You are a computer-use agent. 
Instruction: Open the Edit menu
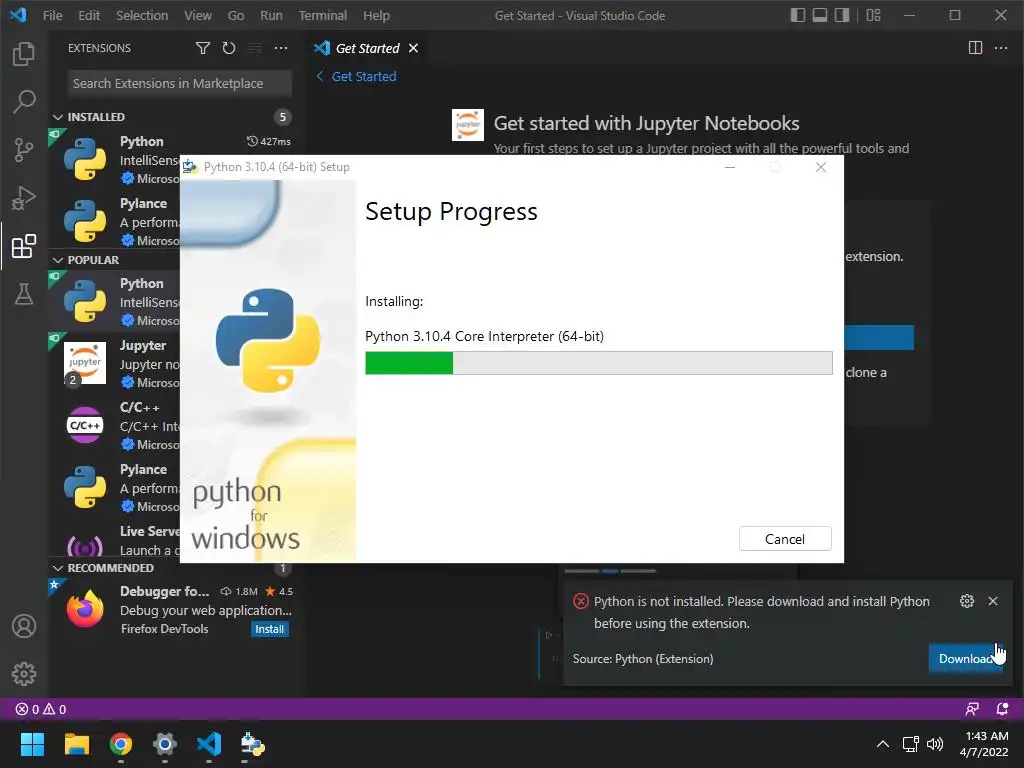coord(89,15)
